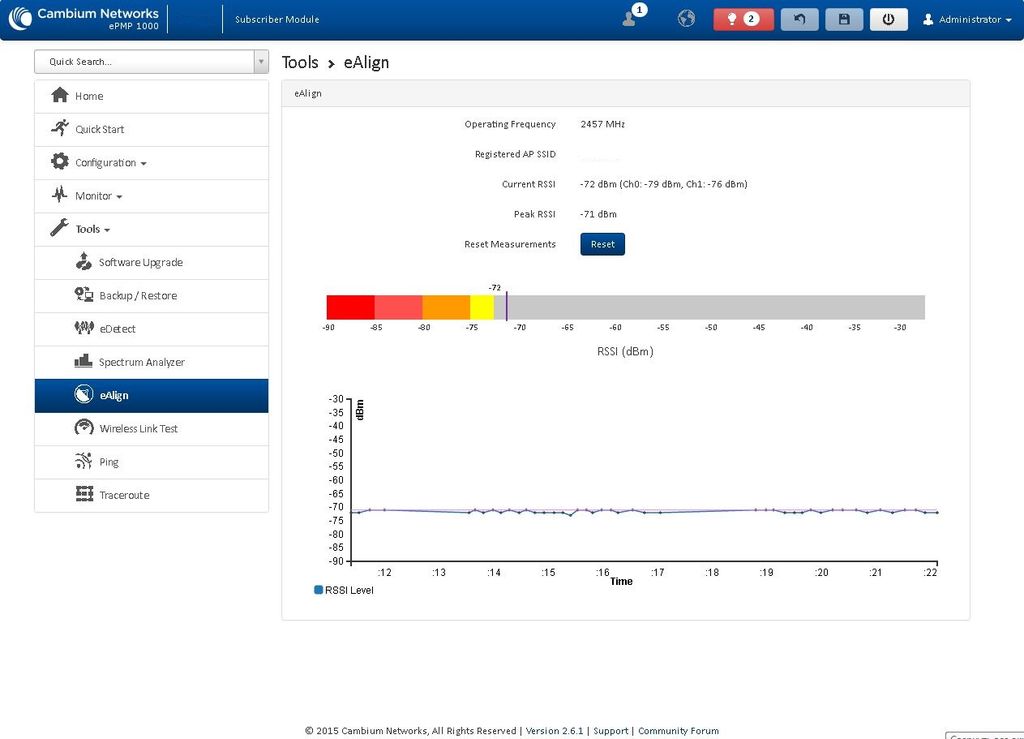Click the globe internet status icon
This screenshot has height=739, width=1024.
(x=686, y=18)
